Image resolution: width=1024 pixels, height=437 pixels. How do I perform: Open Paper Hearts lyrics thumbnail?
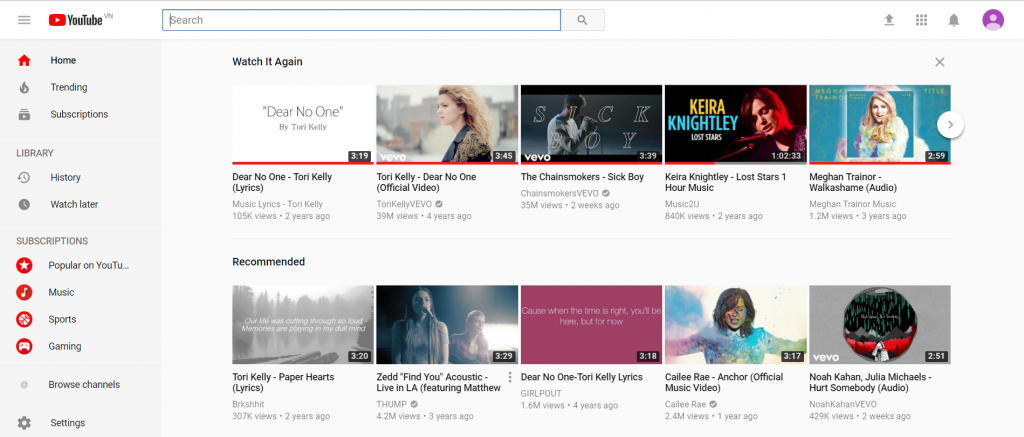click(x=303, y=325)
